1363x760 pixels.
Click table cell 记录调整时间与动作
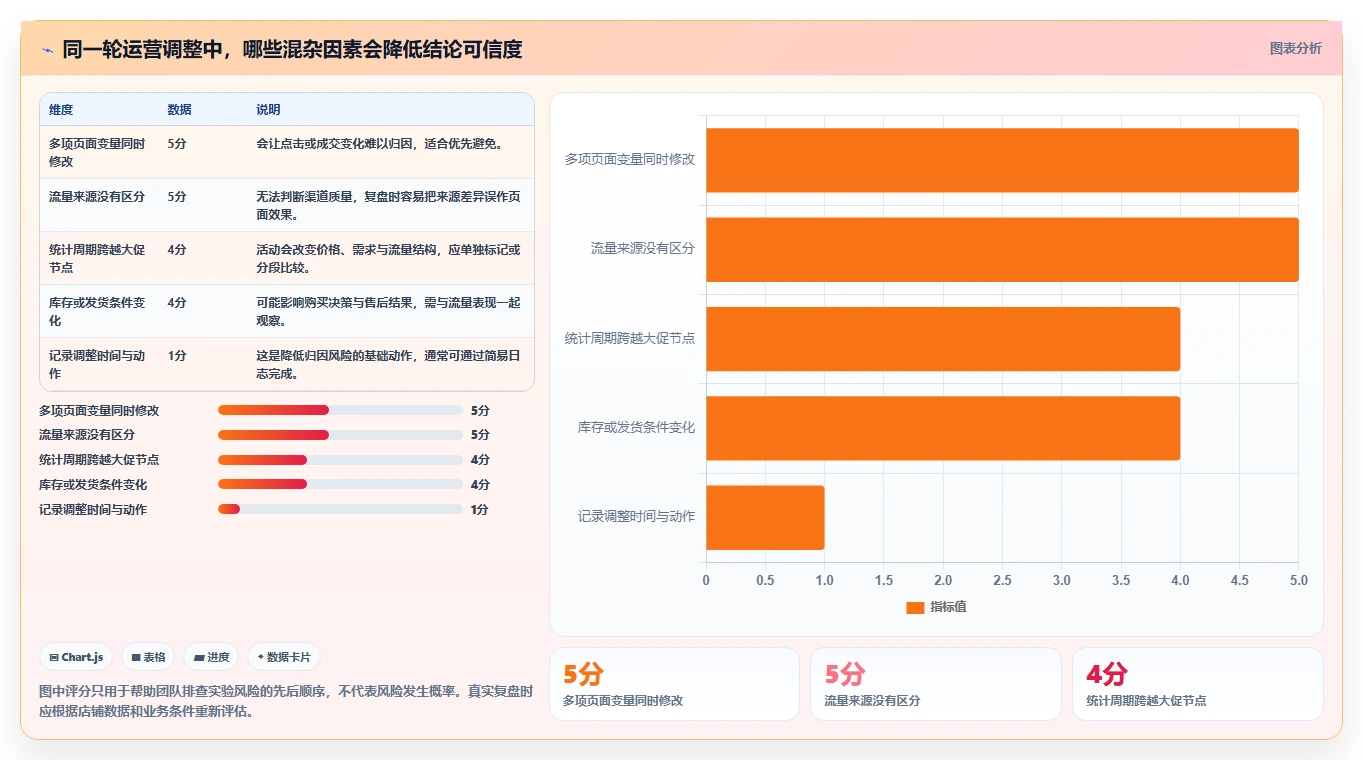coord(98,364)
